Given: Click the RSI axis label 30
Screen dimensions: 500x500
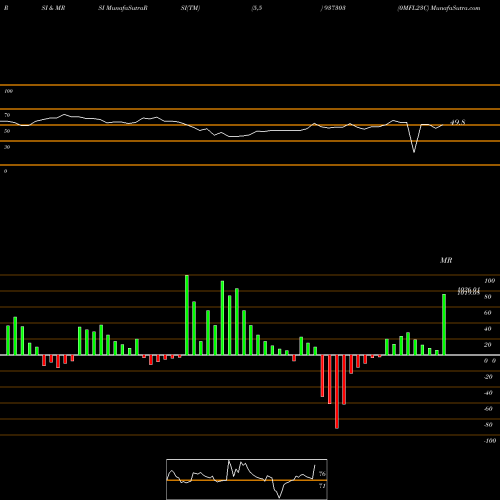Looking at the screenshot, I should (x=7, y=147).
